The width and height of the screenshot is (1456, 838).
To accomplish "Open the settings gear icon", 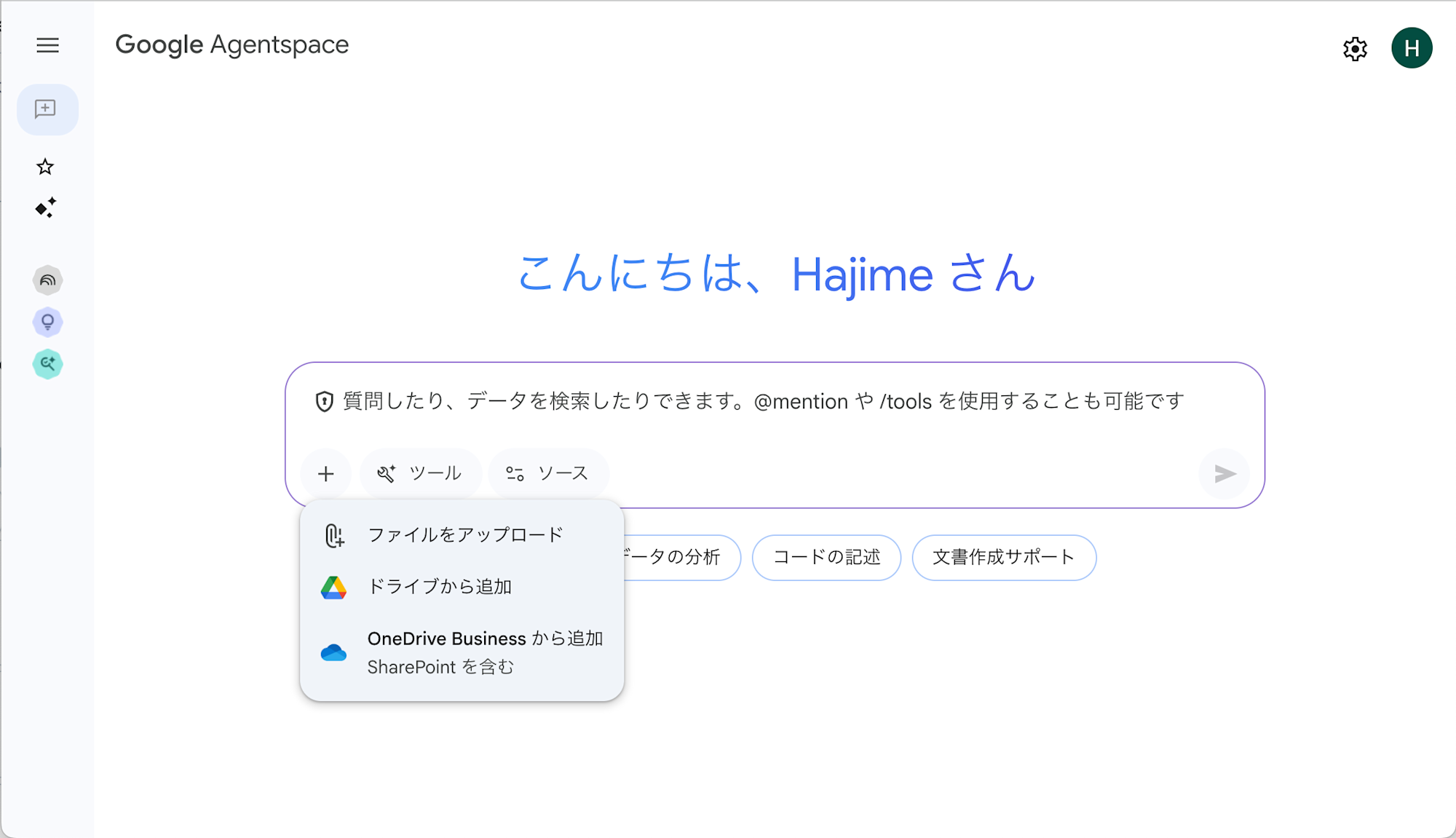I will (1355, 49).
